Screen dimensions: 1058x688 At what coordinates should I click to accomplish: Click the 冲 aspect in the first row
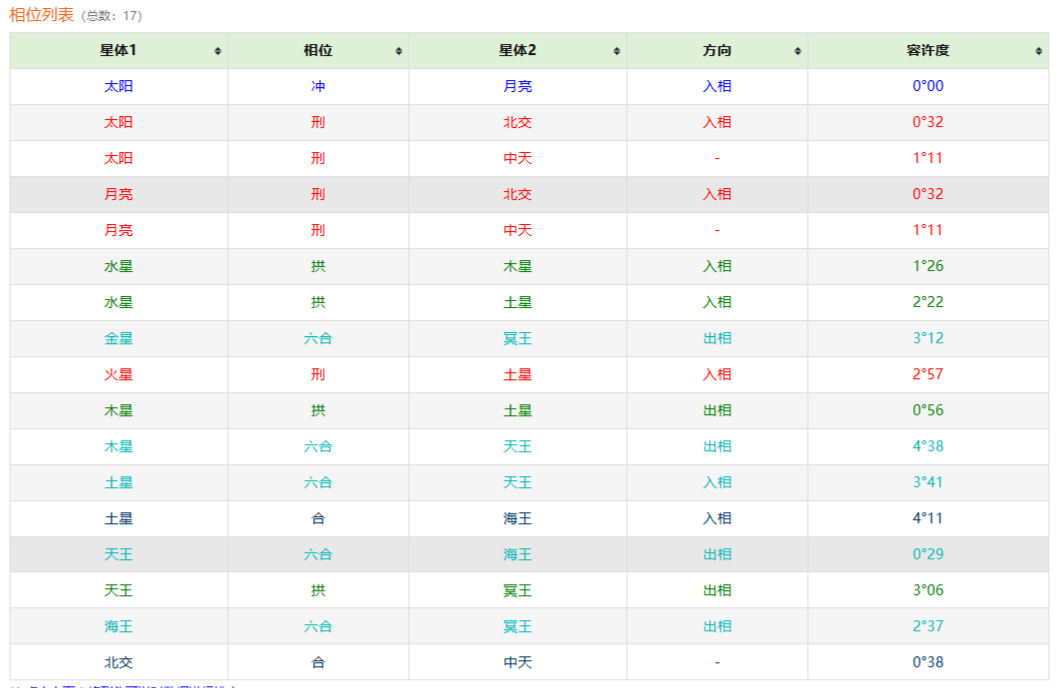pos(318,86)
